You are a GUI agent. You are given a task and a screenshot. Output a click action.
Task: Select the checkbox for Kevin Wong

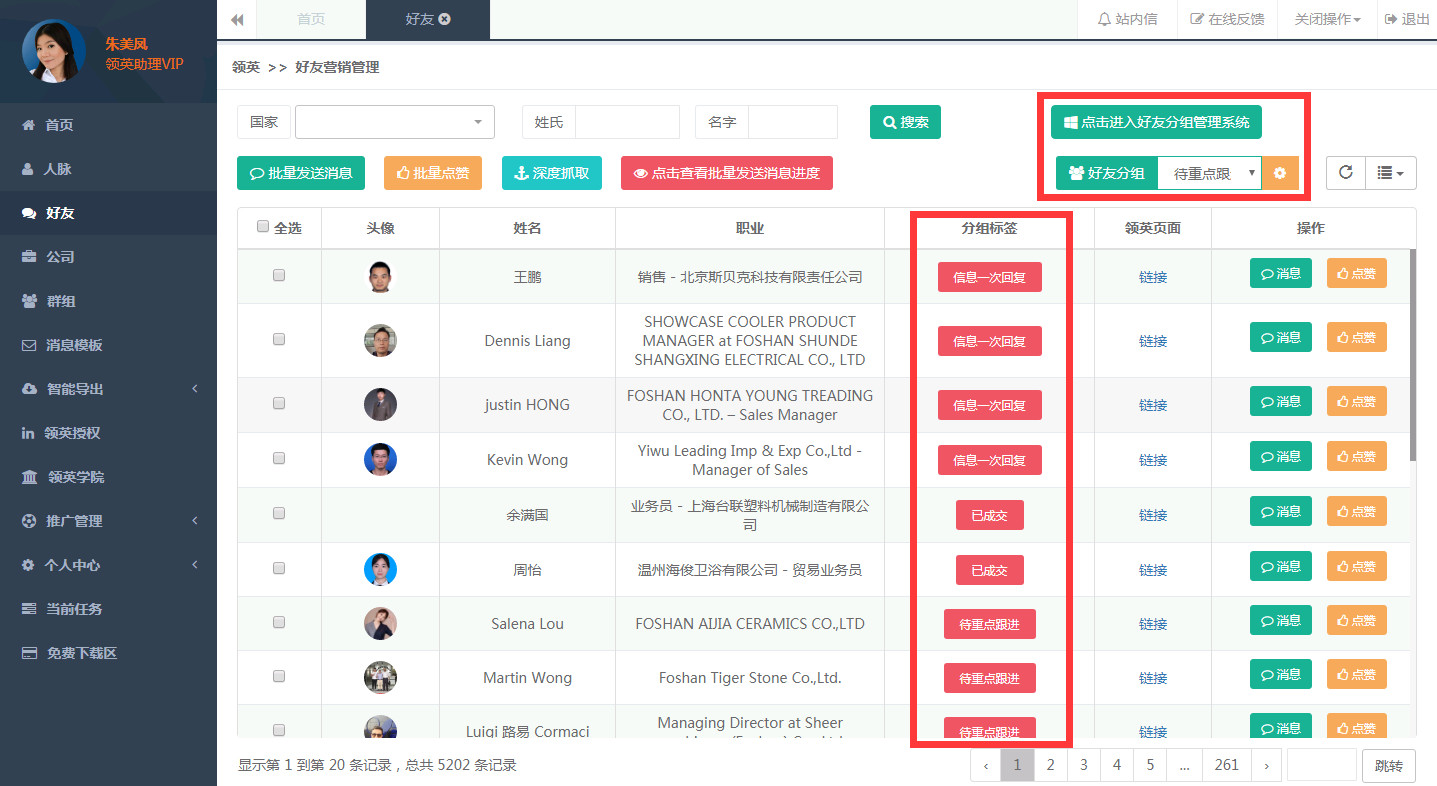[279, 458]
